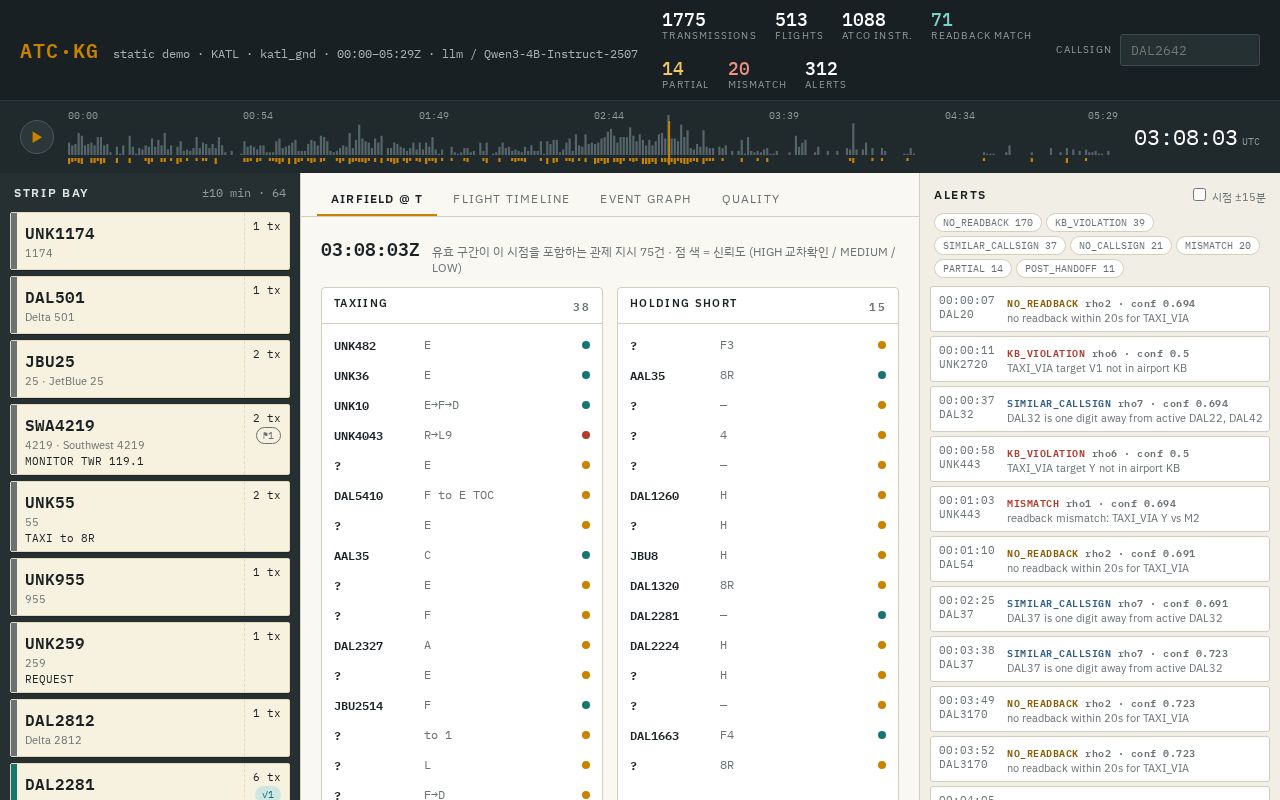Viewport: 1280px width, 800px height.
Task: Select the UNK955 strip
Action: [x=150, y=587]
